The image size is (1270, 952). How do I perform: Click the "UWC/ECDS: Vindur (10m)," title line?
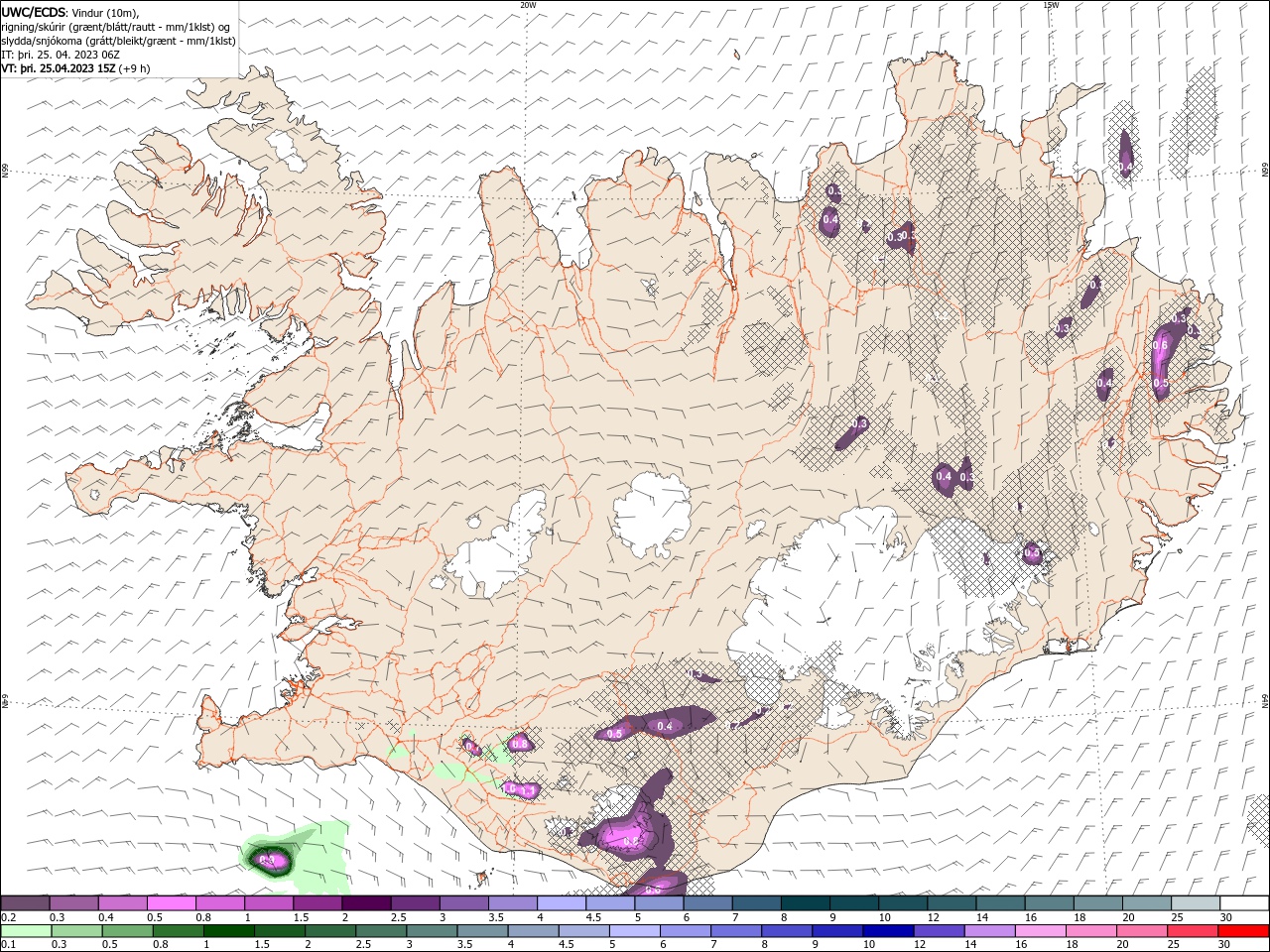pos(70,12)
